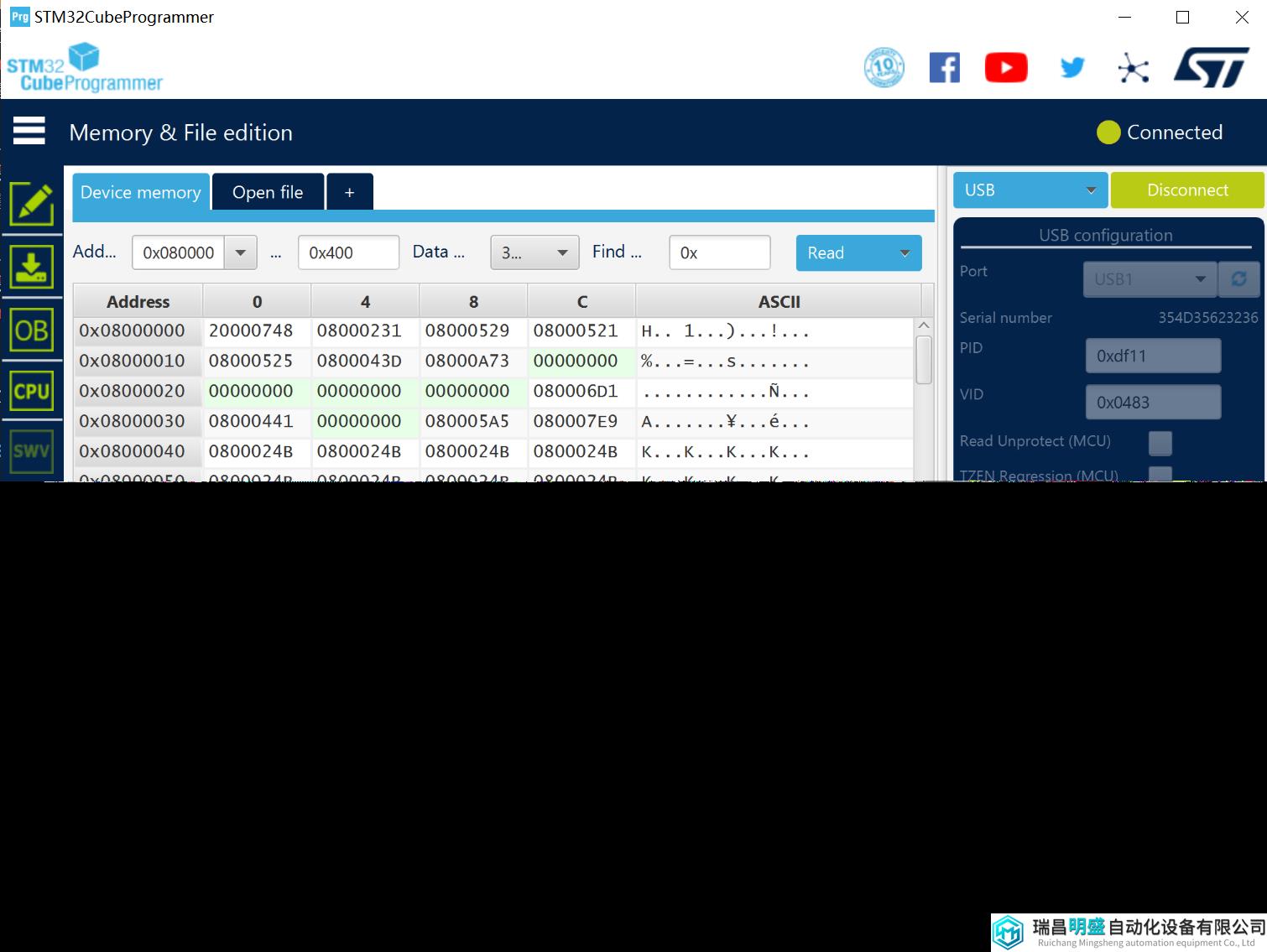This screenshot has width=1267, height=952.
Task: Minimize the STM32CubeProgrammer window
Action: pos(1125,17)
